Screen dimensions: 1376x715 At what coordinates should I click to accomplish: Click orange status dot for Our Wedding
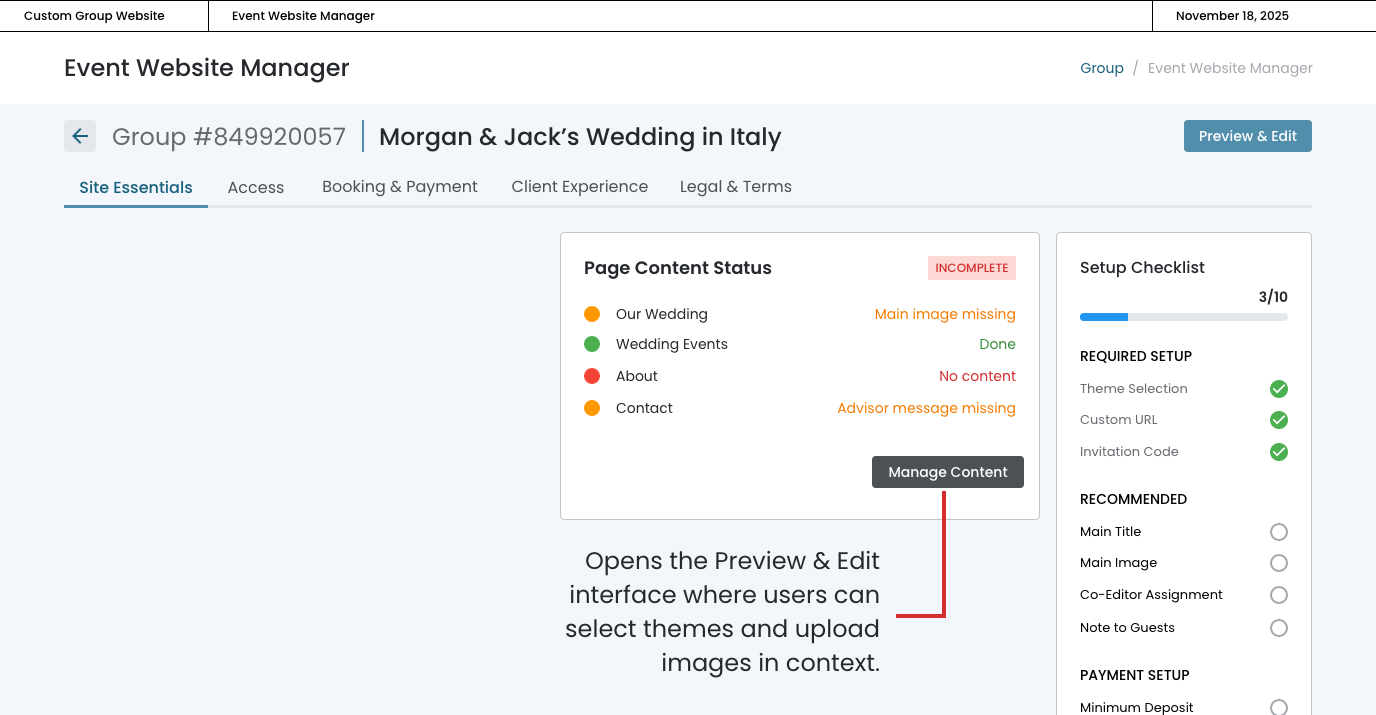pos(592,314)
